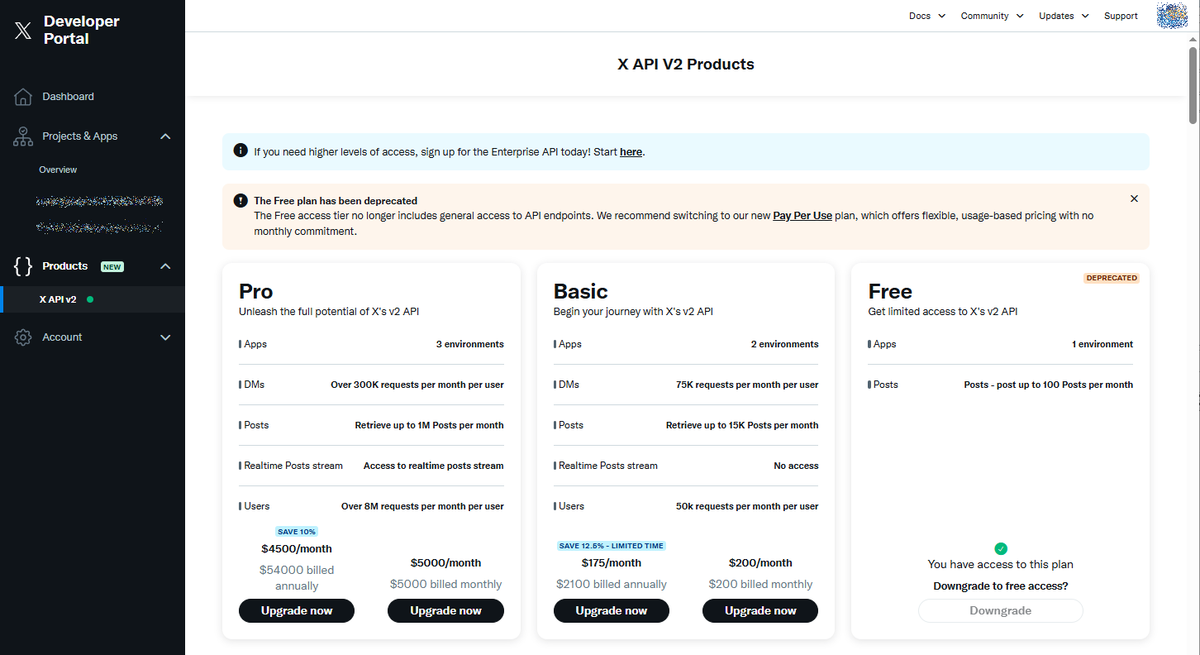Click '50k requests per month per user'
This screenshot has width=1200, height=655.
coord(747,507)
